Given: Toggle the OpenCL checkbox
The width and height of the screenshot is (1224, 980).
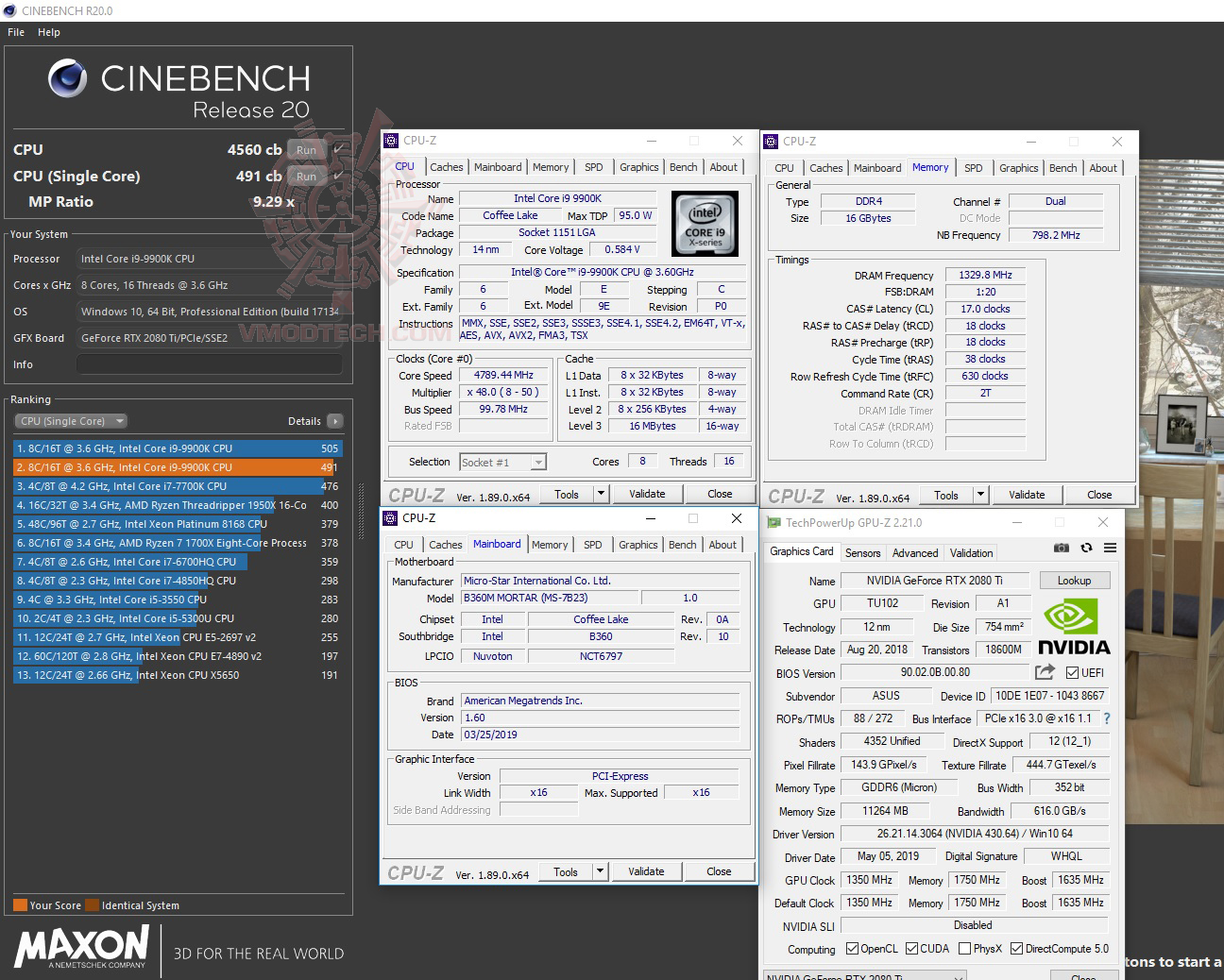Looking at the screenshot, I should [852, 949].
